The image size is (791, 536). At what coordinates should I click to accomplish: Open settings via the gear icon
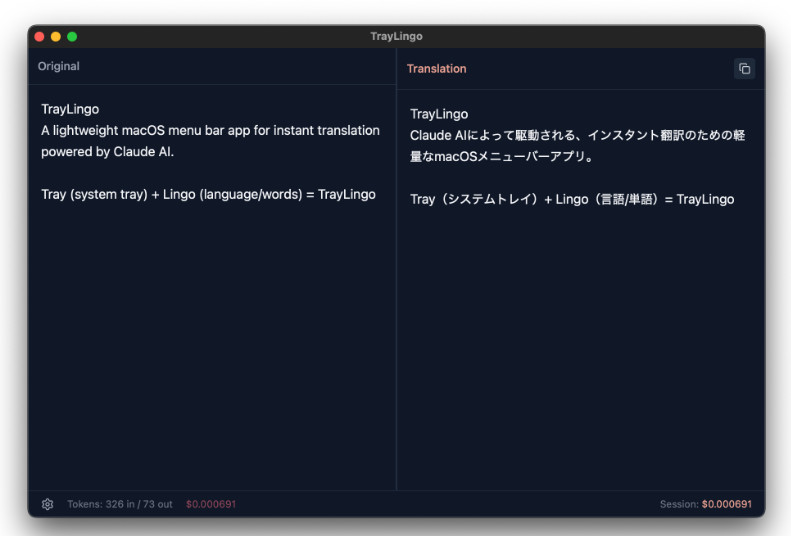point(47,504)
